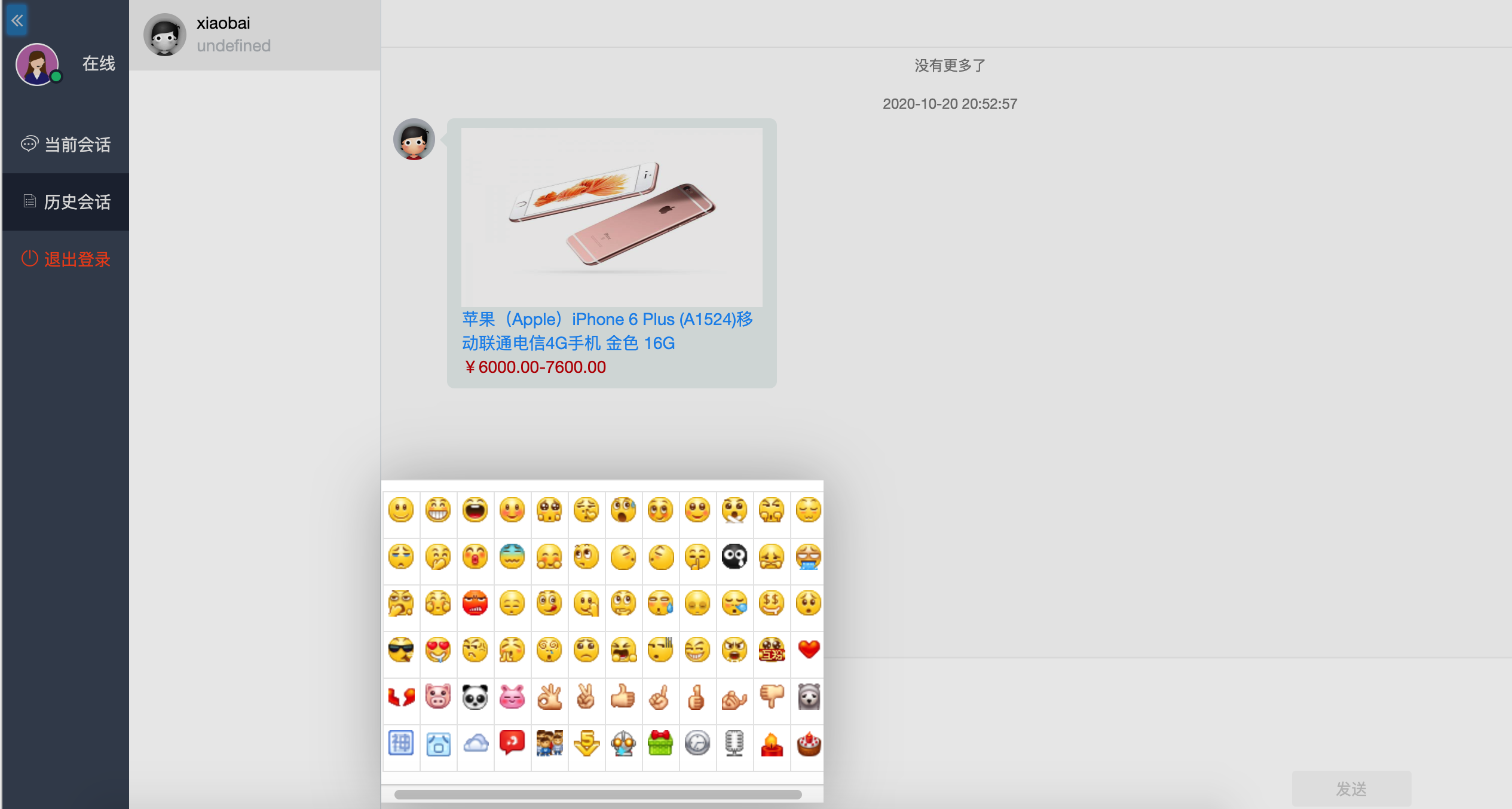Insert the Ultraman head emoji
1512x809 pixels.
[623, 743]
